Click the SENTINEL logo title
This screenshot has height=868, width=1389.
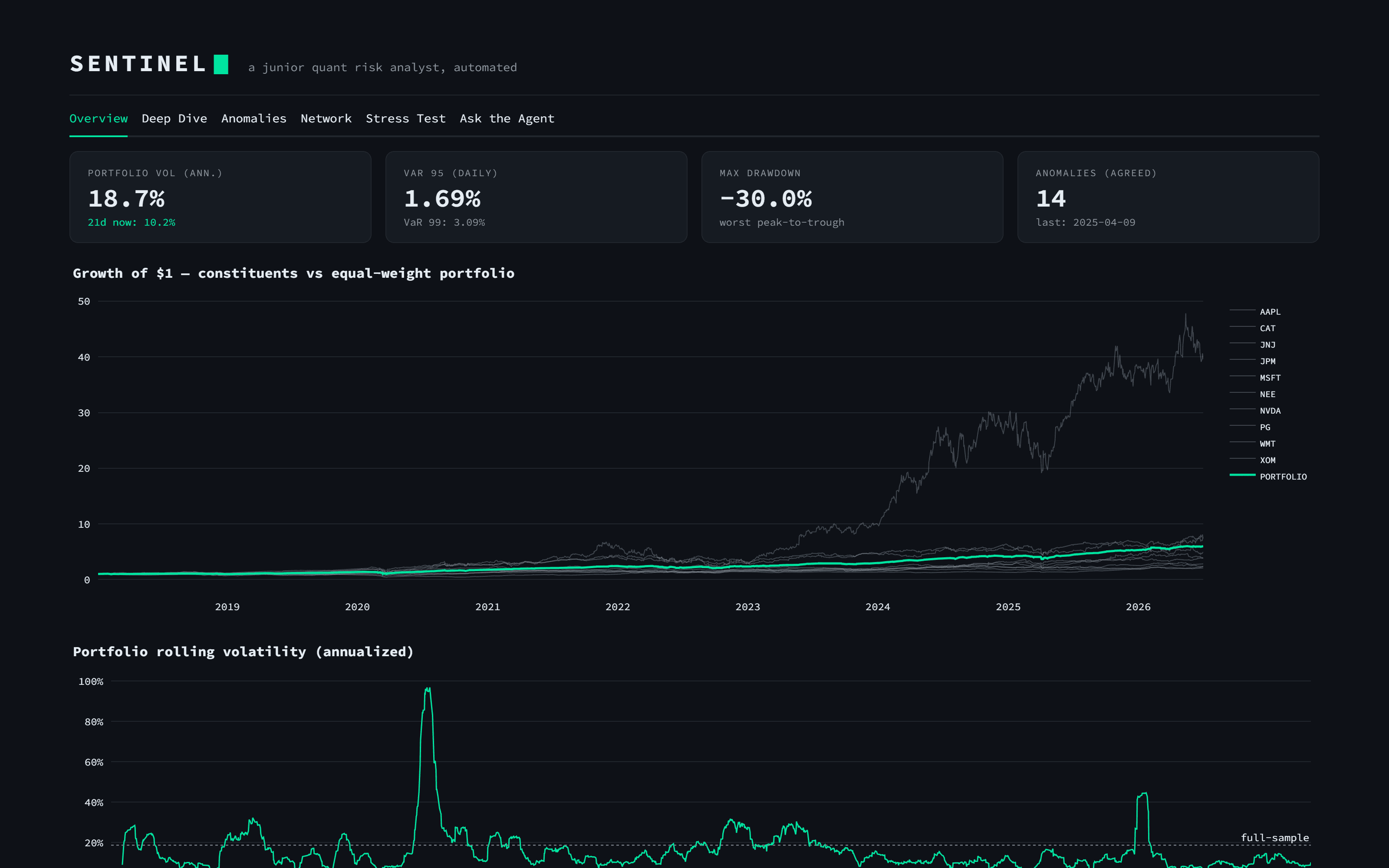(138, 64)
